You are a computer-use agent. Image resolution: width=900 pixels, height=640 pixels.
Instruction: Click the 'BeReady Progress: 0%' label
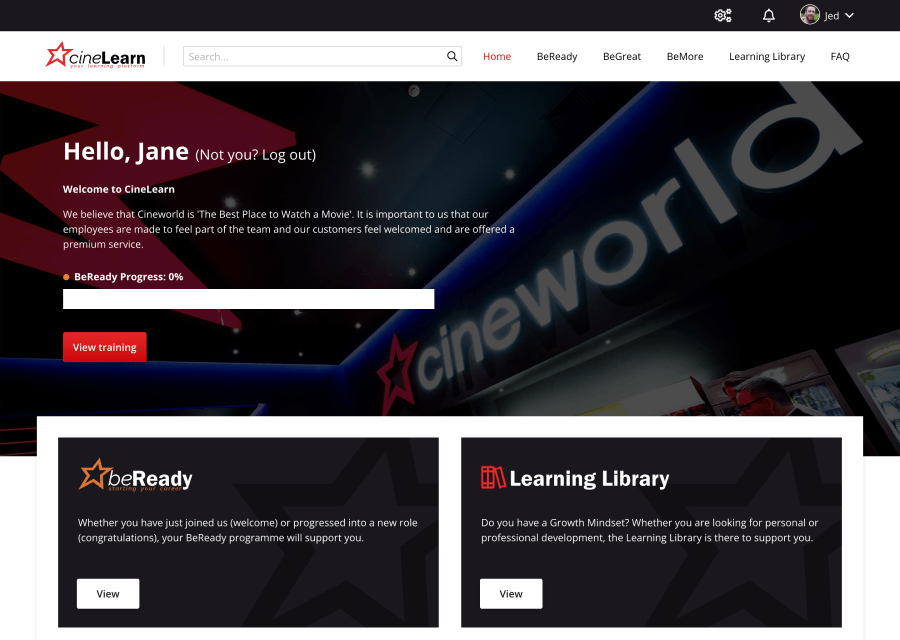click(x=129, y=277)
